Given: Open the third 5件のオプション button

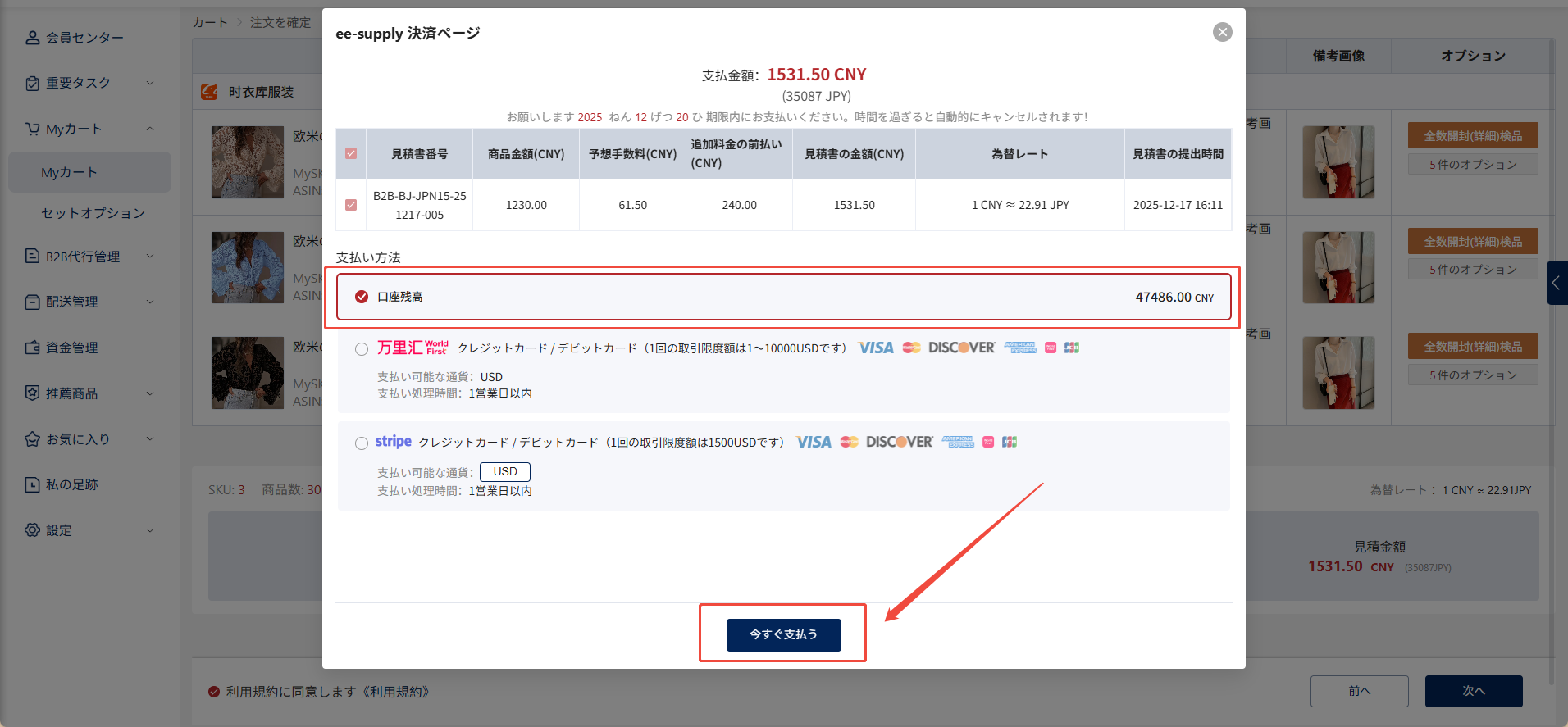Looking at the screenshot, I should coord(1473,375).
